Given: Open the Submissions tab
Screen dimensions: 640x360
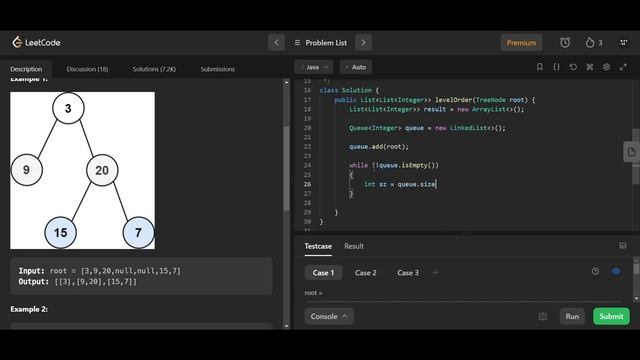Looking at the screenshot, I should tap(218, 69).
